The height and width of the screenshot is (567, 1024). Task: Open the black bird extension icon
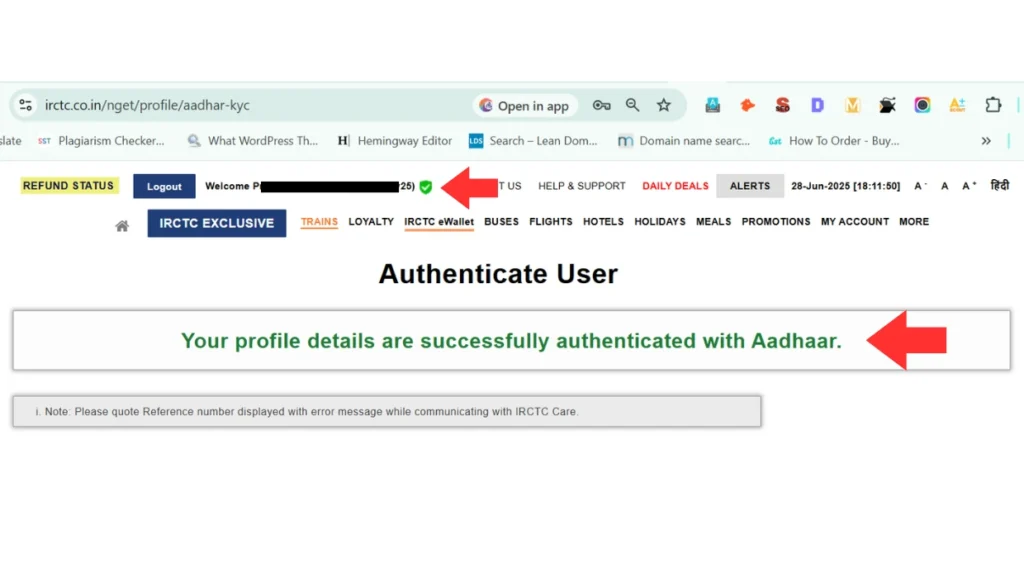tap(887, 105)
